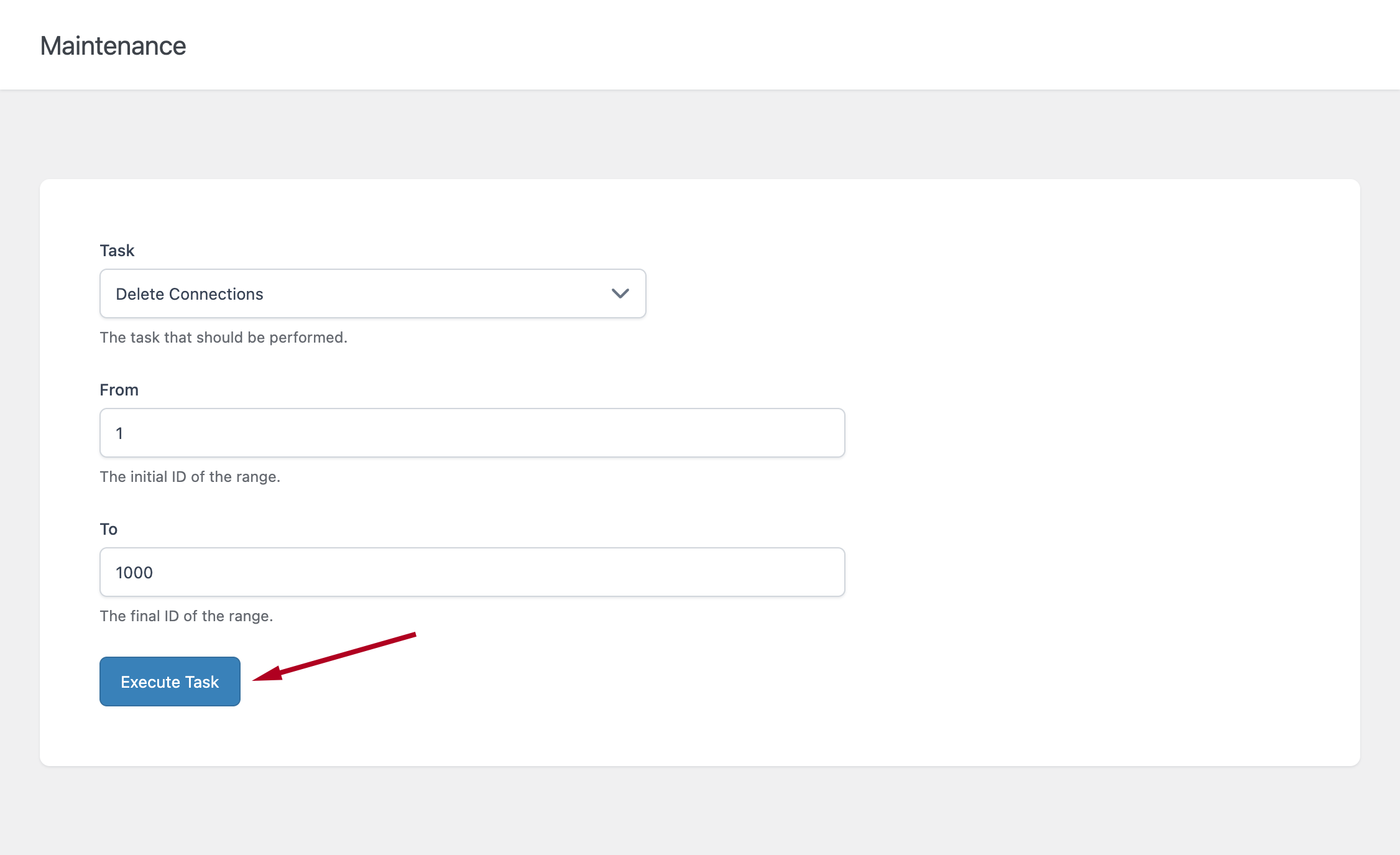This screenshot has width=1400, height=855.
Task: Click the initial ID helper text
Action: coord(190,477)
